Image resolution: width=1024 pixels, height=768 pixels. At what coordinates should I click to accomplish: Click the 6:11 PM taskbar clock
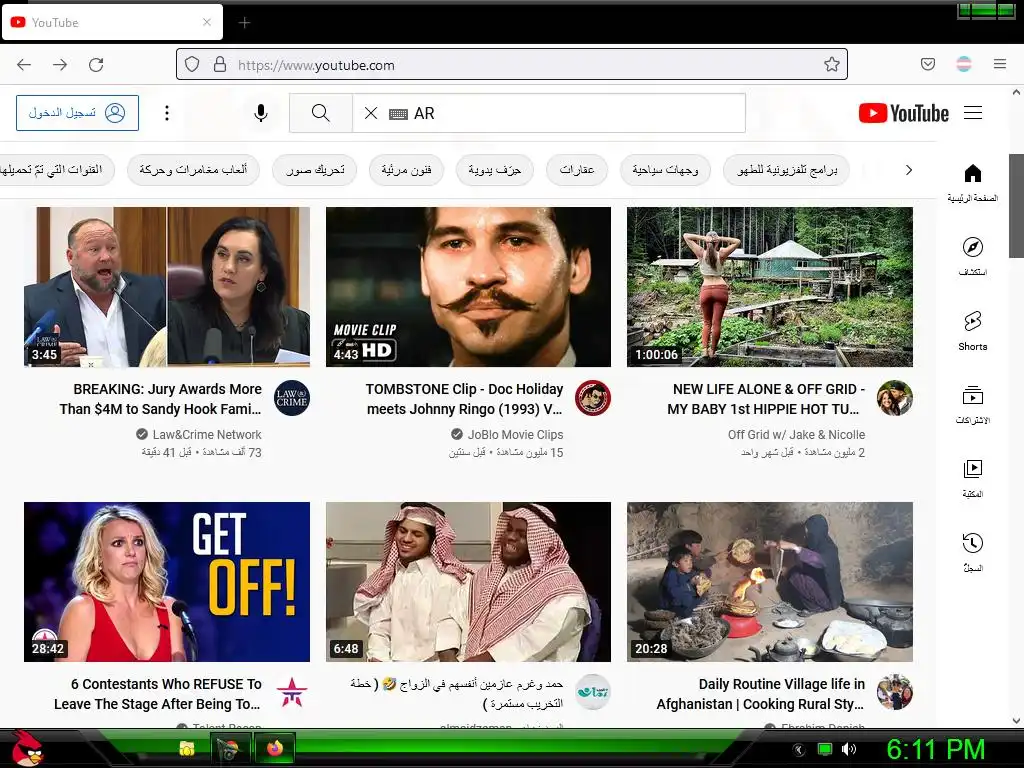(x=936, y=749)
